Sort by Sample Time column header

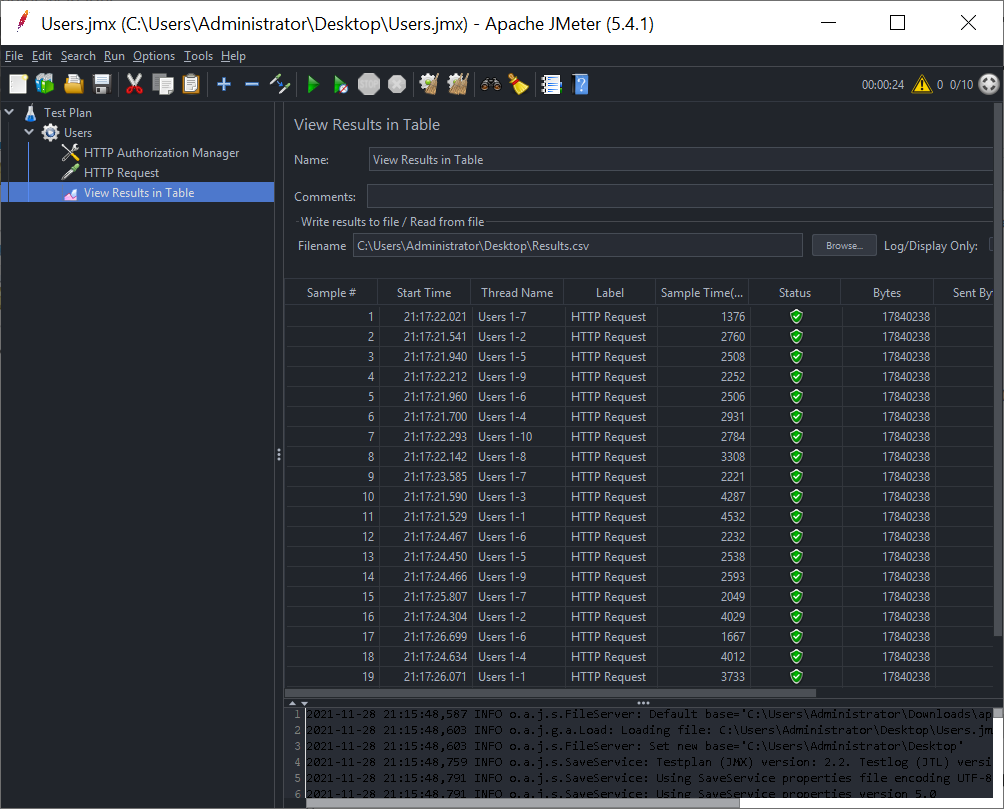point(702,293)
